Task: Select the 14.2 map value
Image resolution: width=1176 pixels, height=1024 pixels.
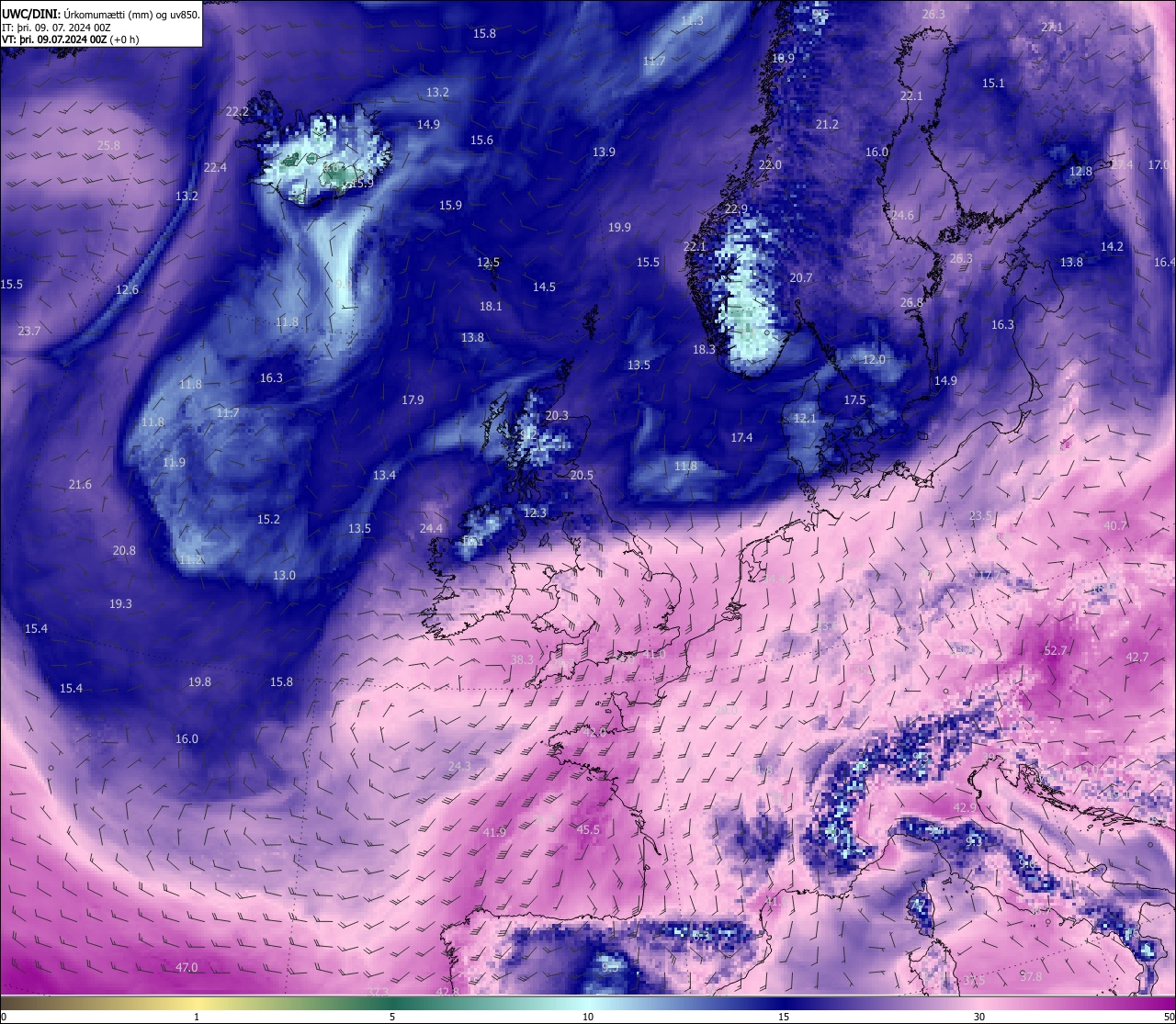Action: pos(1112,247)
